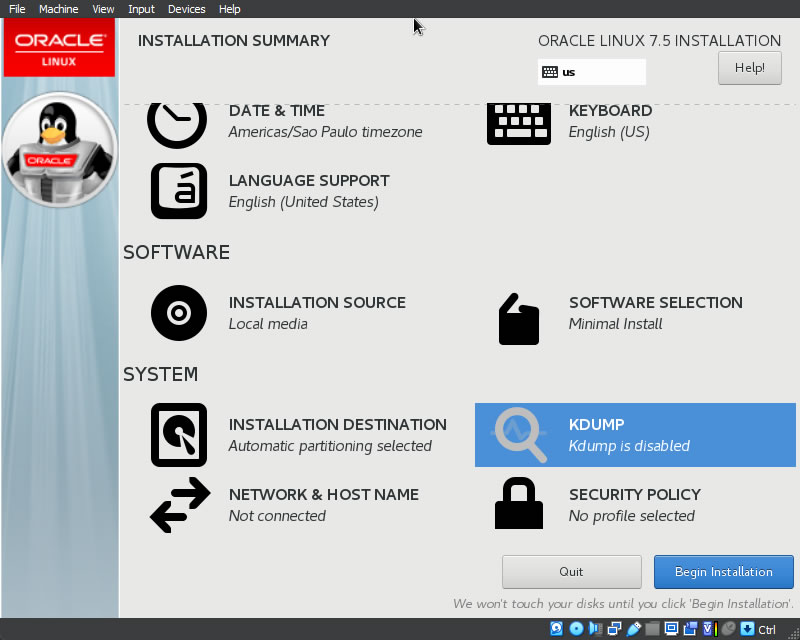Select the NETWORK & HOST NAME label
The height and width of the screenshot is (640, 800).
coord(323,495)
